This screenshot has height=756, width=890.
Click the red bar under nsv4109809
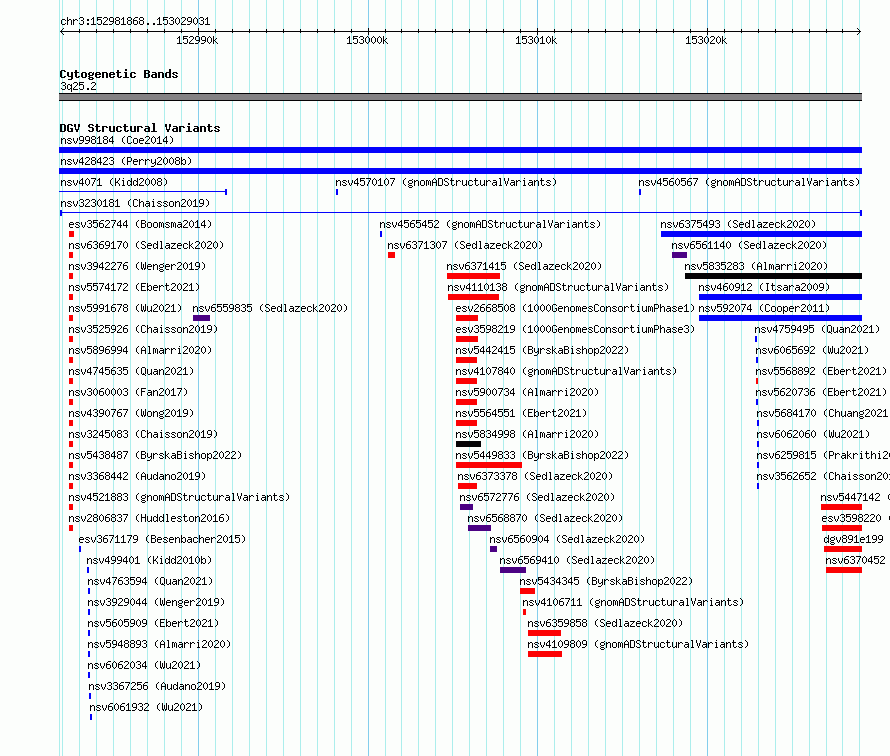[x=545, y=654]
